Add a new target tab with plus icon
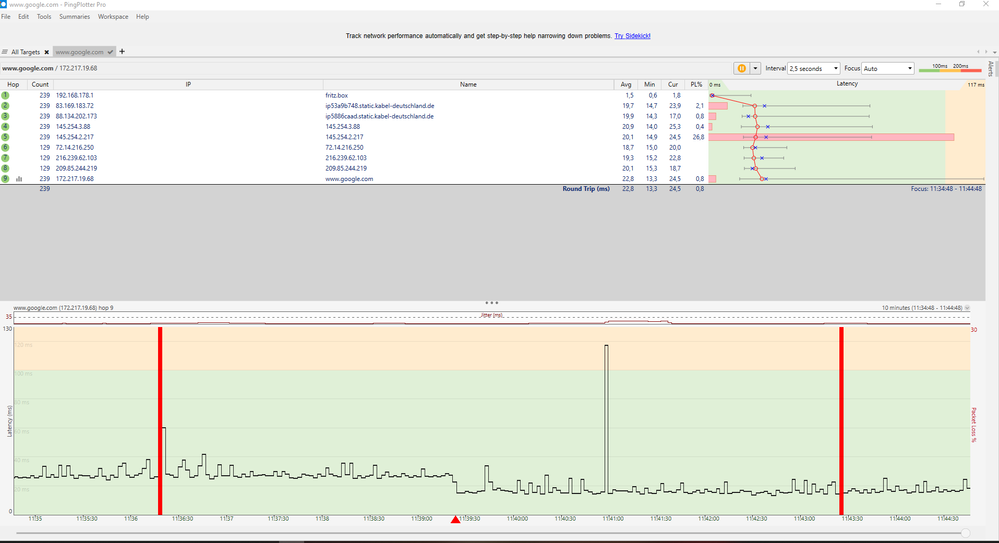Screen dimensions: 999x543 point(122,51)
